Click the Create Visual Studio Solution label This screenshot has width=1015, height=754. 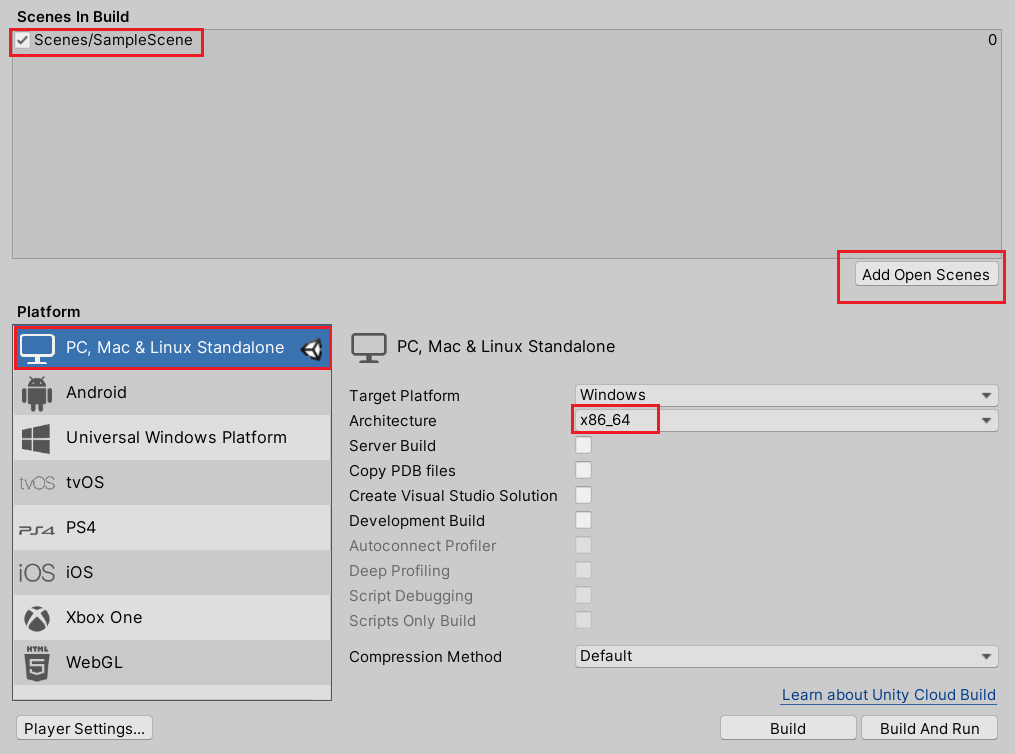coord(453,496)
